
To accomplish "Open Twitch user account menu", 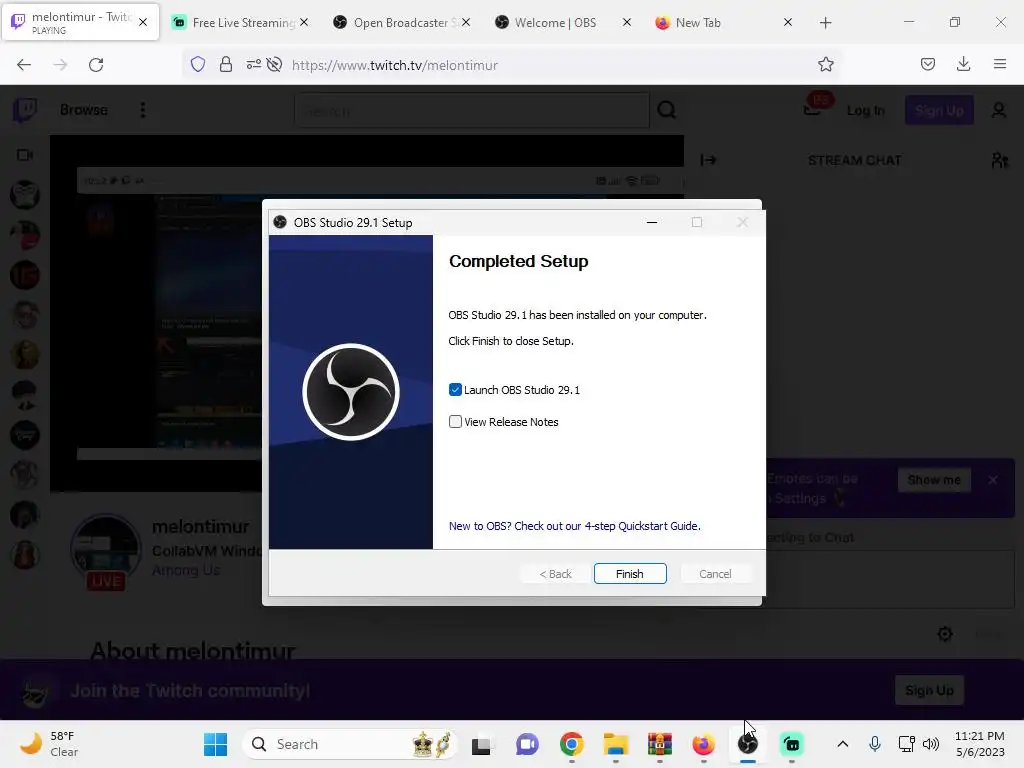I will point(999,110).
